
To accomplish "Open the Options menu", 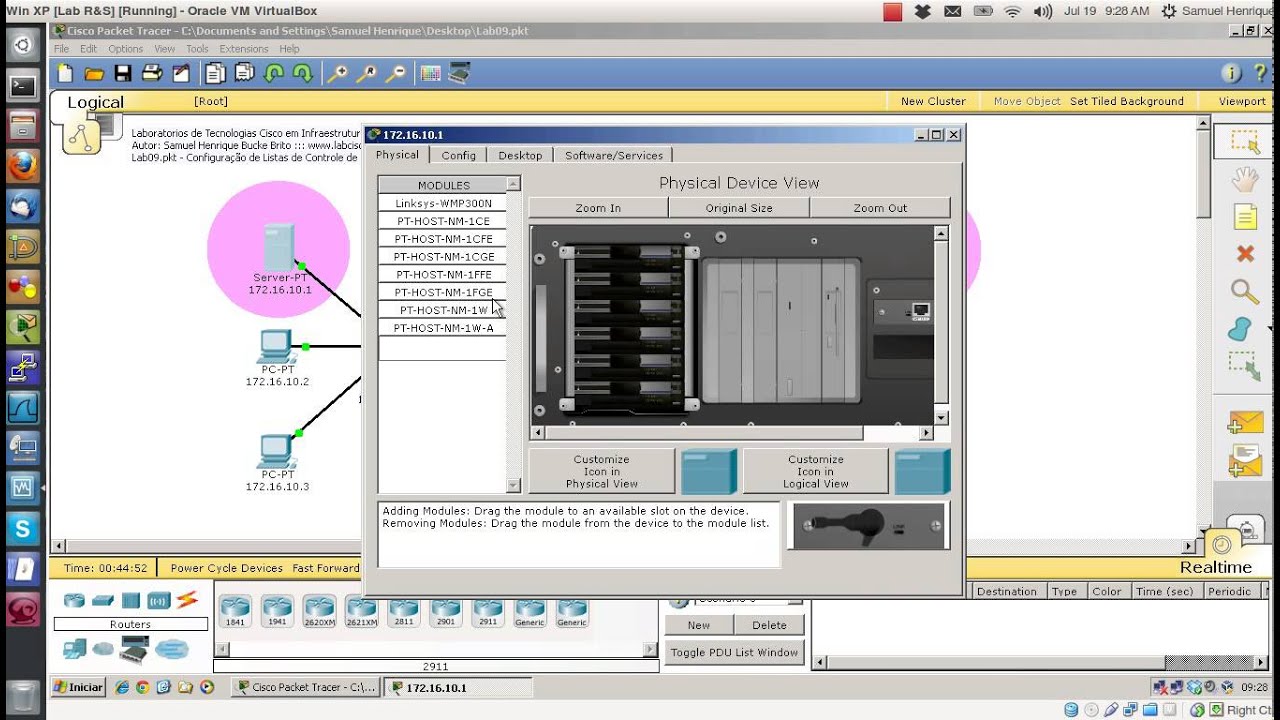I will [126, 48].
